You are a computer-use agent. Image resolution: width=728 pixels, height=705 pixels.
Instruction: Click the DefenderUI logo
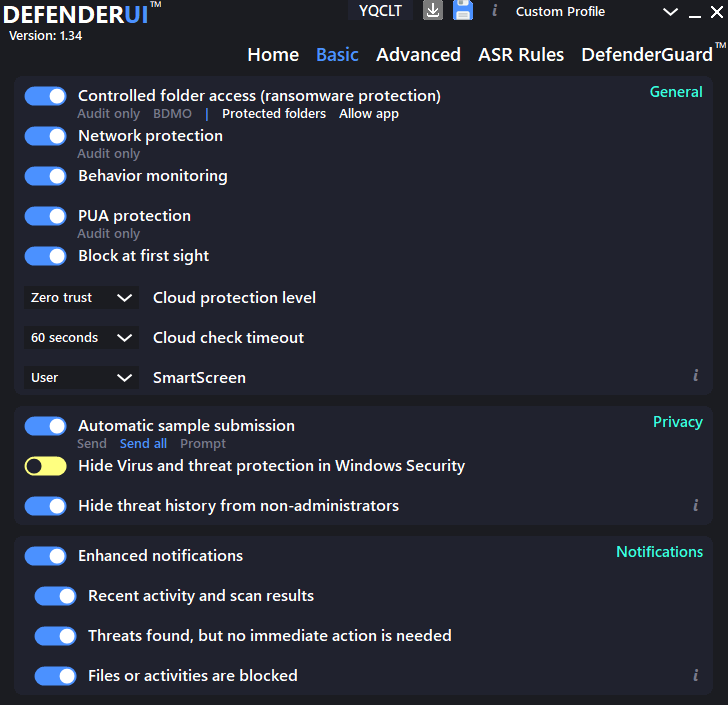[82, 13]
